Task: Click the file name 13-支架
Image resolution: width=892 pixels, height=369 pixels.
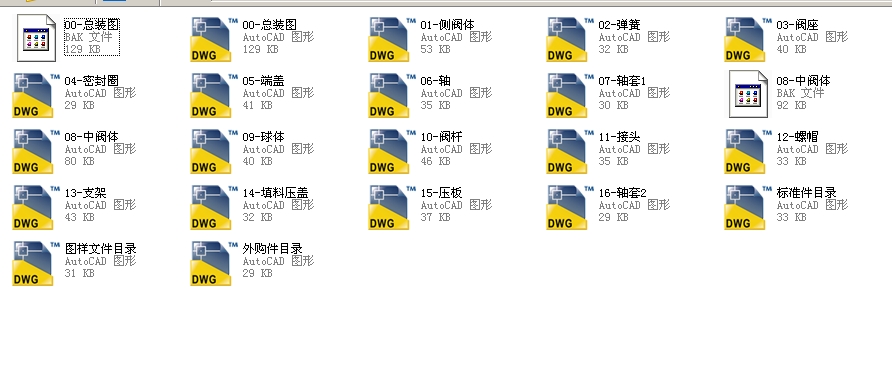Action: (85, 193)
